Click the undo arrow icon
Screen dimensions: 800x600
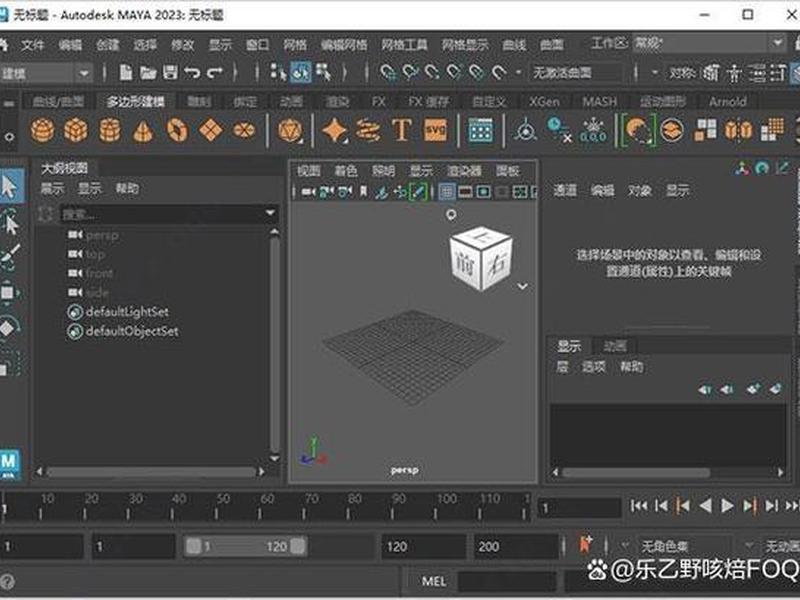pyautogui.click(x=192, y=73)
